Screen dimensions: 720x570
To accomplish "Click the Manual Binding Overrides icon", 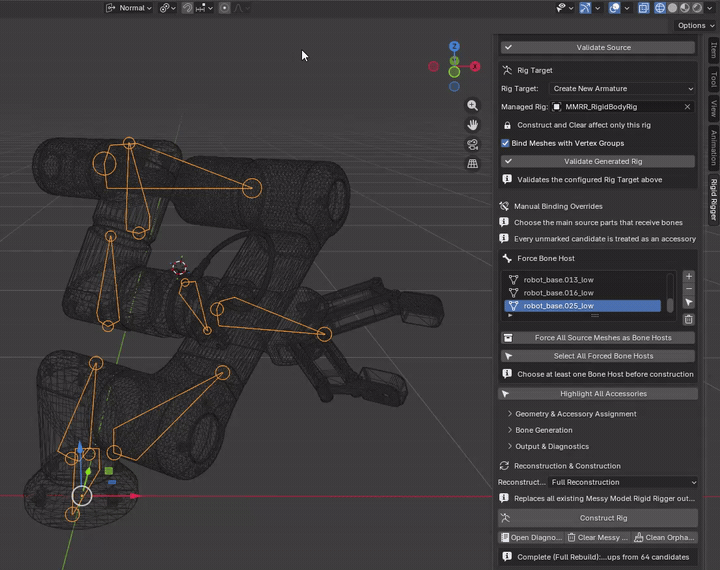I will [x=504, y=206].
